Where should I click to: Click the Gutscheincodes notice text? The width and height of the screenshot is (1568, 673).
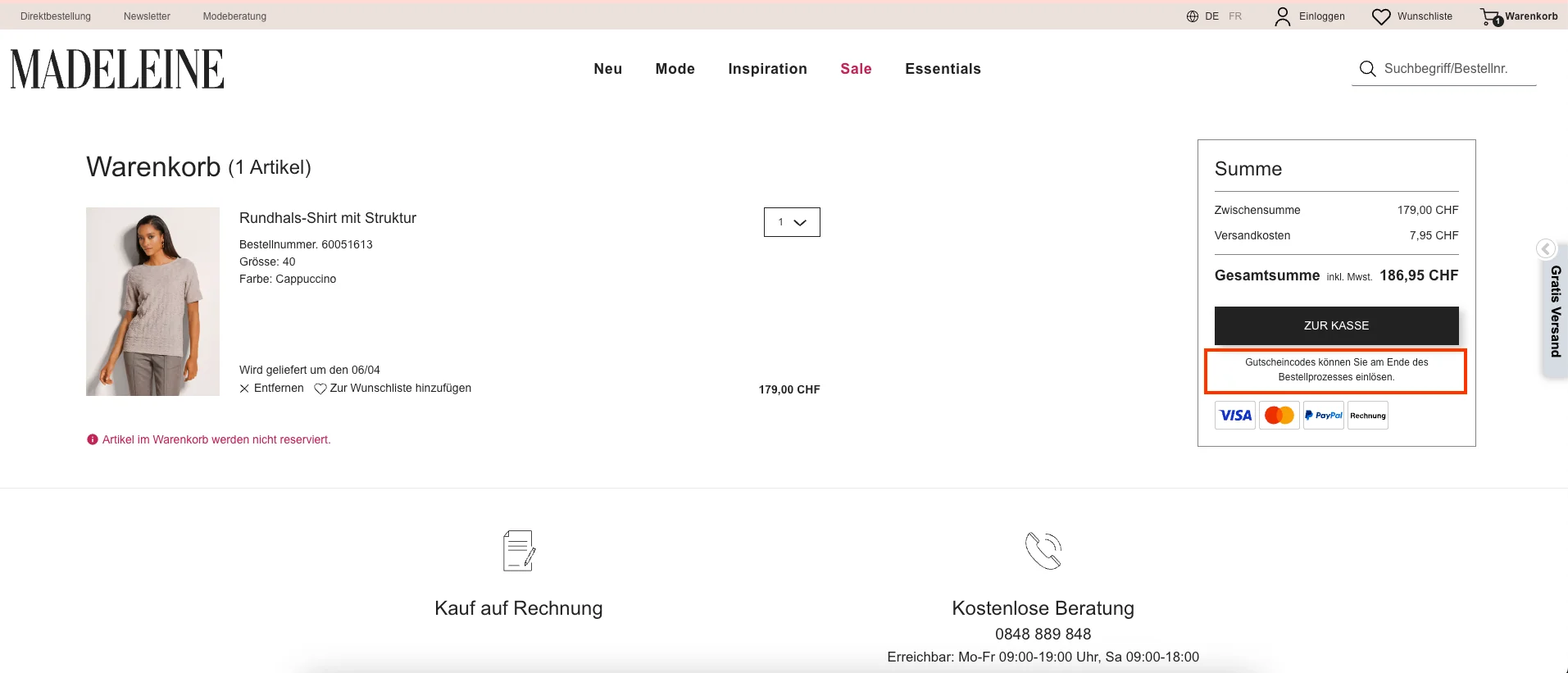[x=1337, y=370]
